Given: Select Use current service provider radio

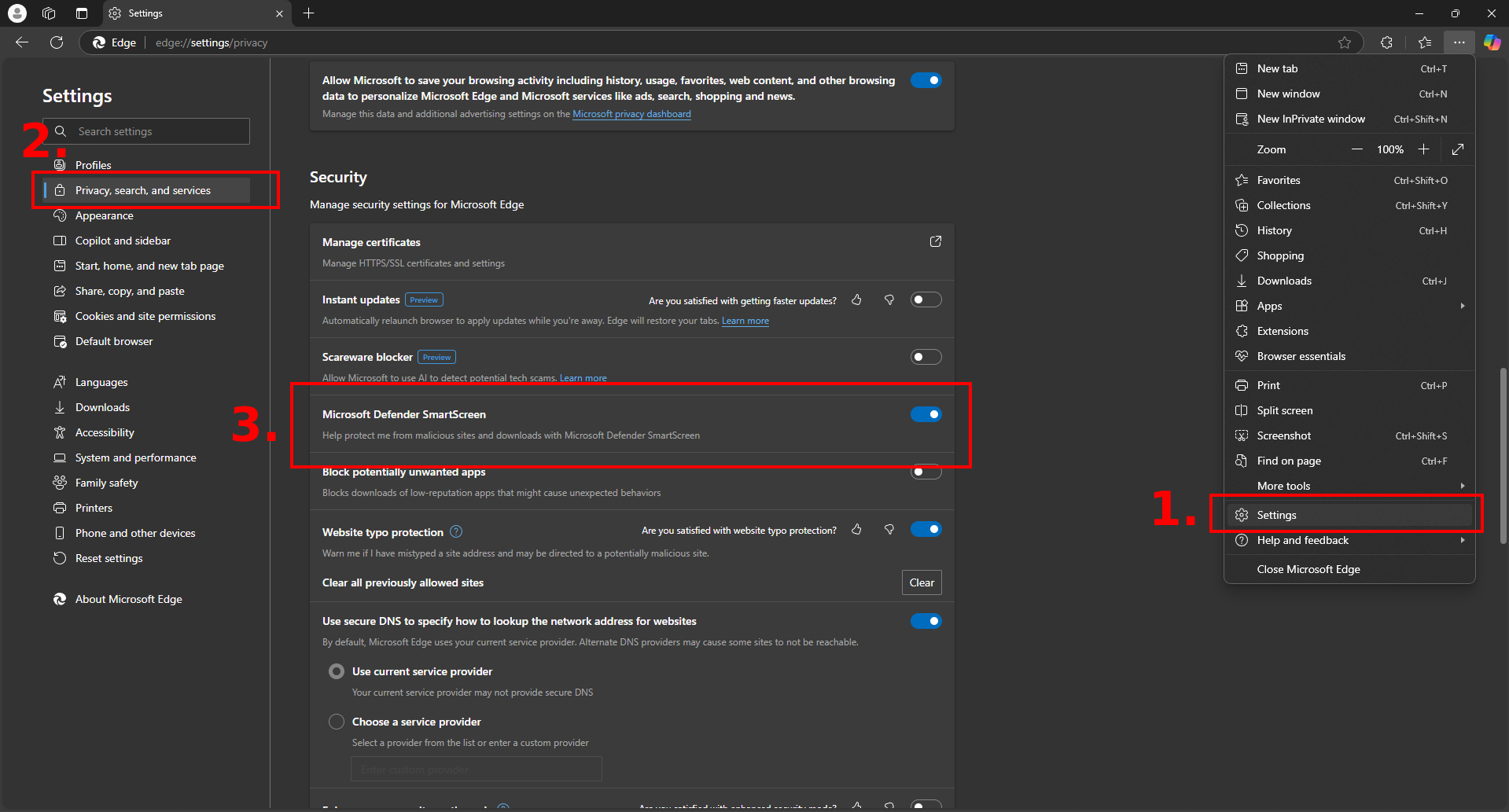Looking at the screenshot, I should click(x=337, y=671).
